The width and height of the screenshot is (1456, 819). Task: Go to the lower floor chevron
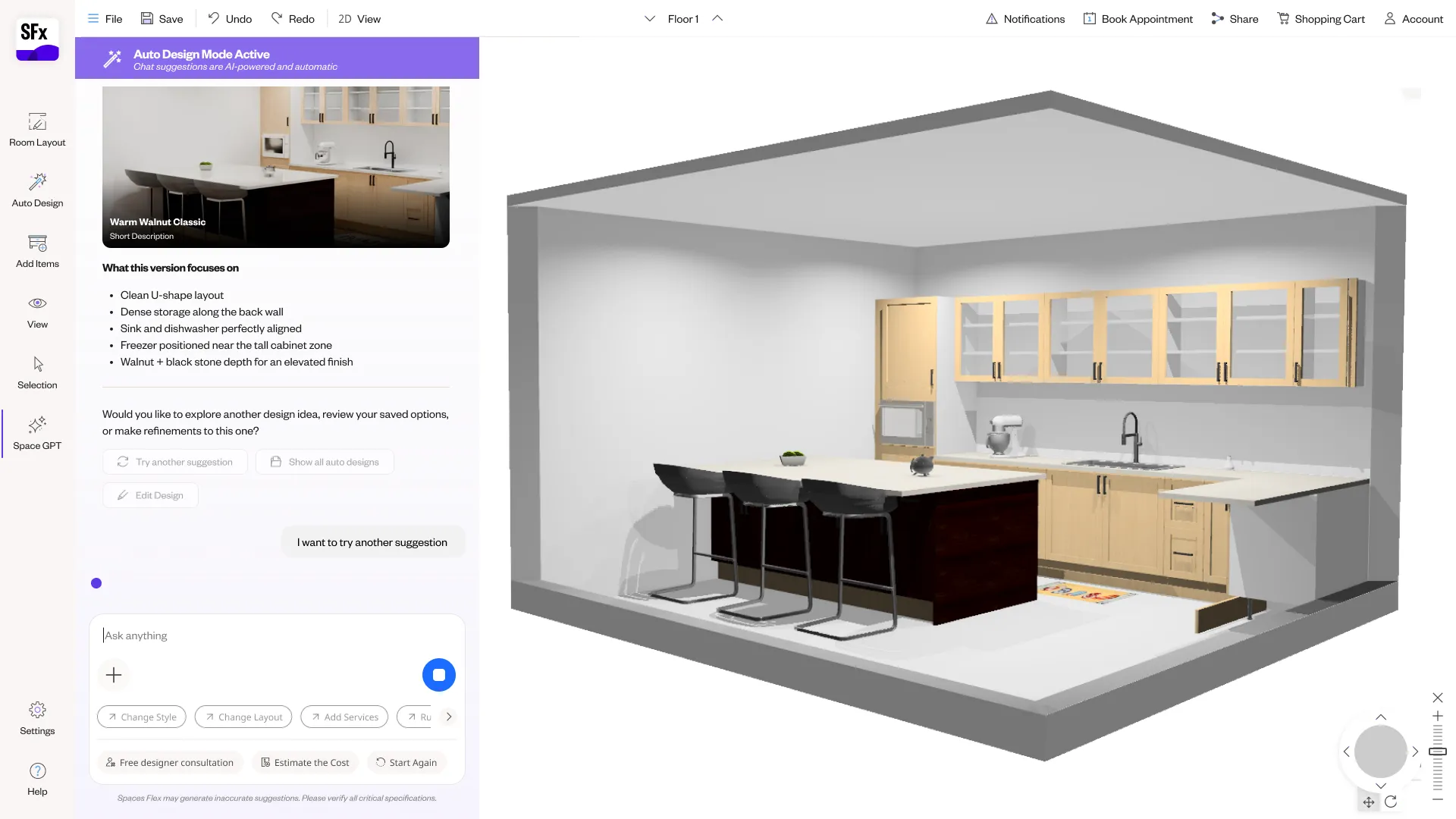(650, 19)
